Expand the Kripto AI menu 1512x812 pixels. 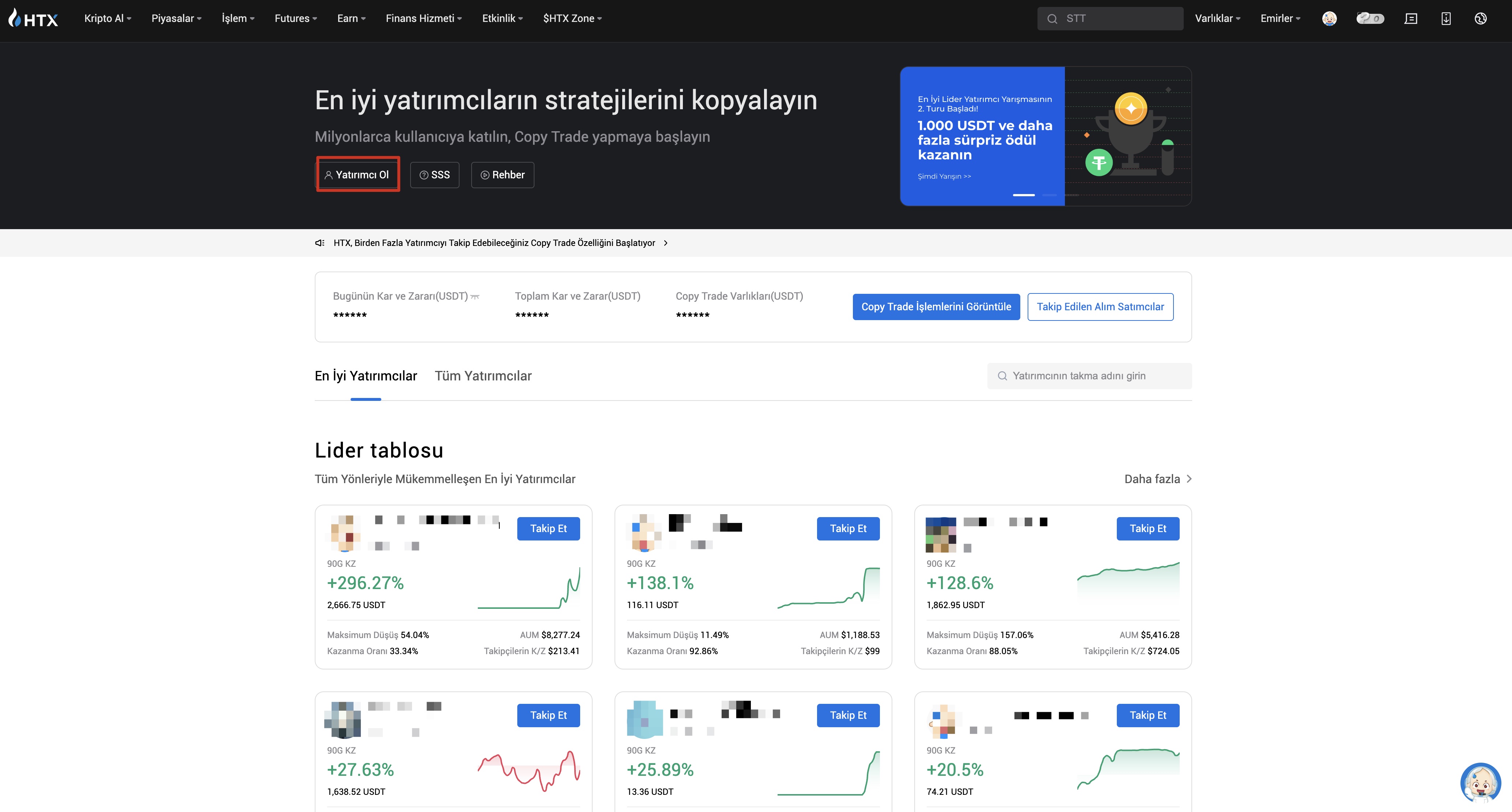[x=107, y=18]
